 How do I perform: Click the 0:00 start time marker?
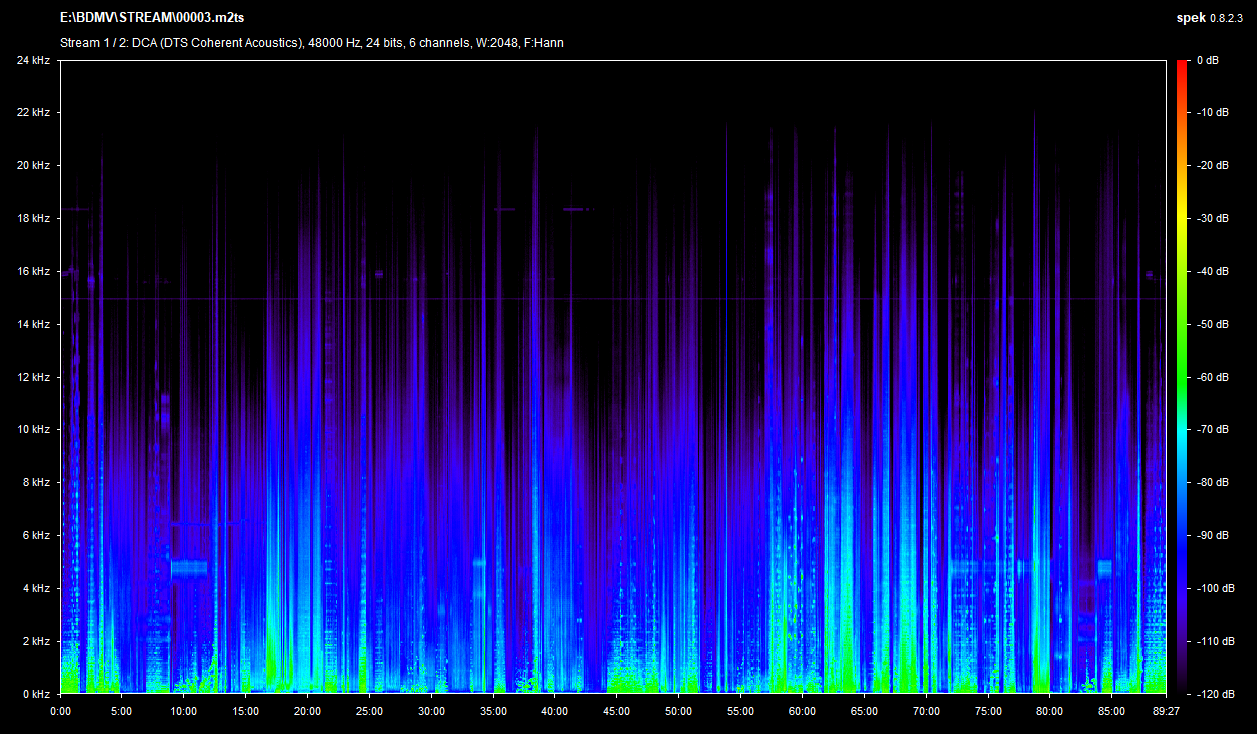point(60,711)
